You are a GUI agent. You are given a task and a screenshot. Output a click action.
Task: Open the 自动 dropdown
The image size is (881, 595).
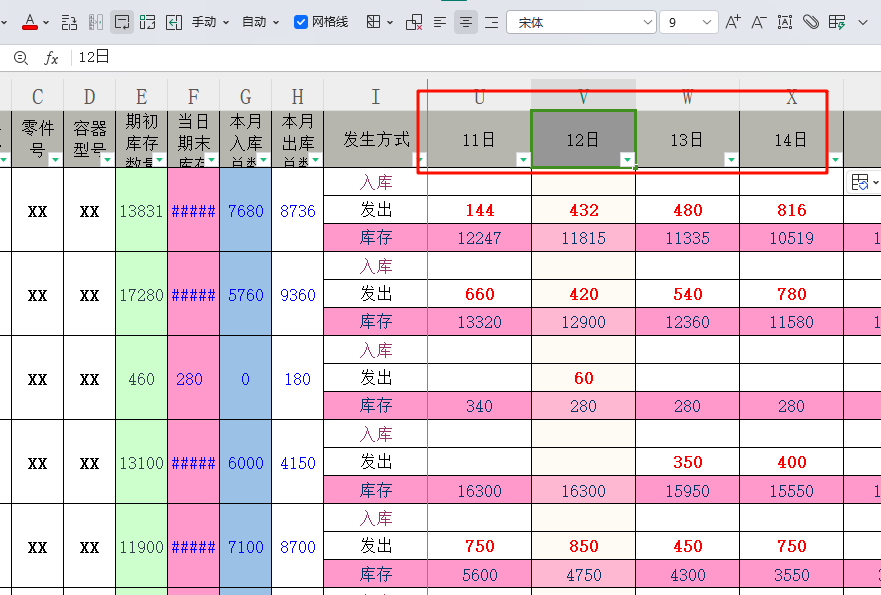click(x=260, y=22)
